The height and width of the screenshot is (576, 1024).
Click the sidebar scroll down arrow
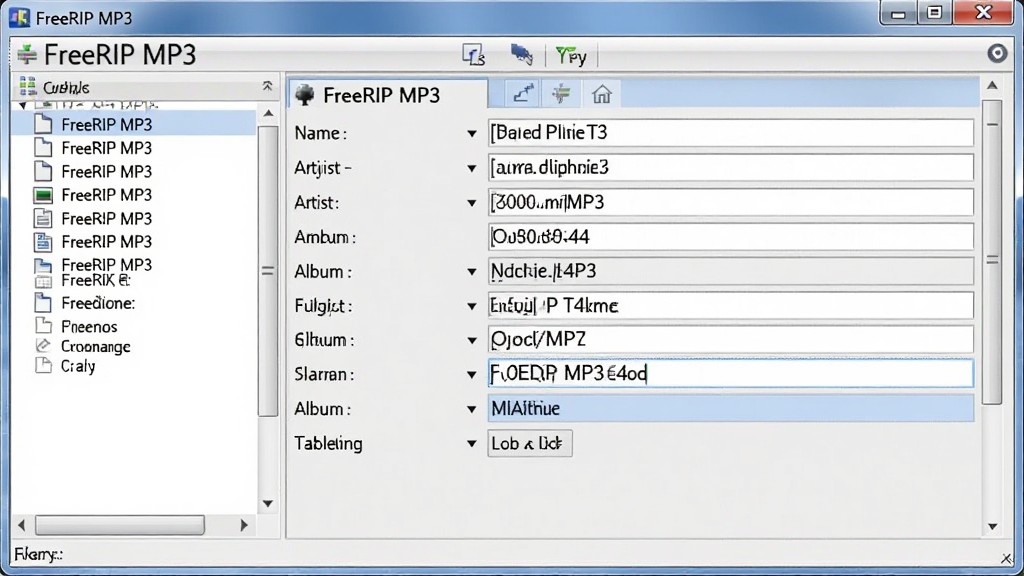[268, 504]
